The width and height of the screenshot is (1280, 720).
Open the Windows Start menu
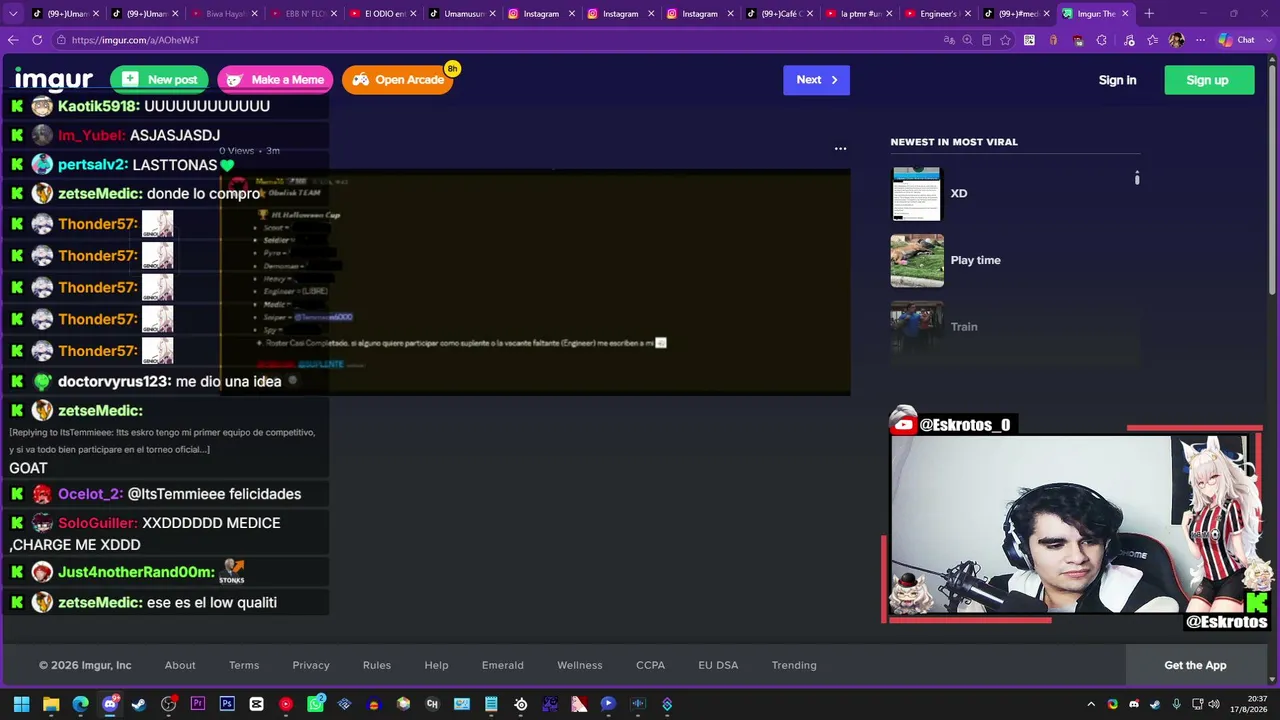[22, 704]
